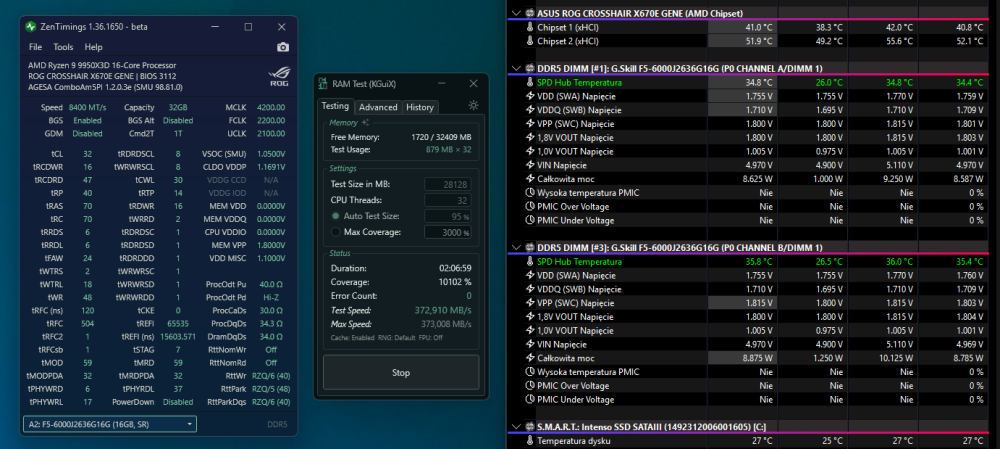Open the Tools menu in ZenTimings
Image resolution: width=1000 pixels, height=449 pixels.
click(x=63, y=47)
